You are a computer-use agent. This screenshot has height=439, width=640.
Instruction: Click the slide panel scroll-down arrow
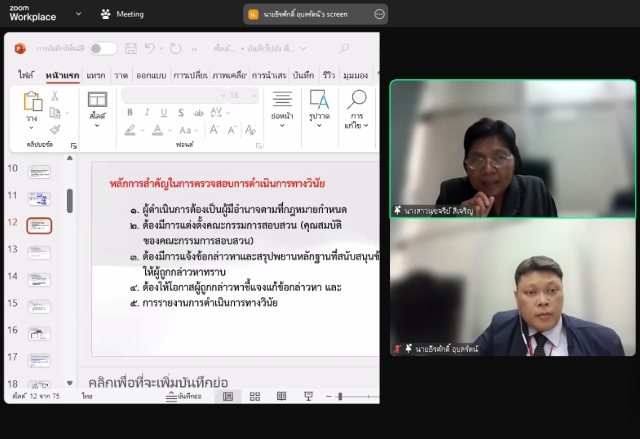[x=70, y=383]
